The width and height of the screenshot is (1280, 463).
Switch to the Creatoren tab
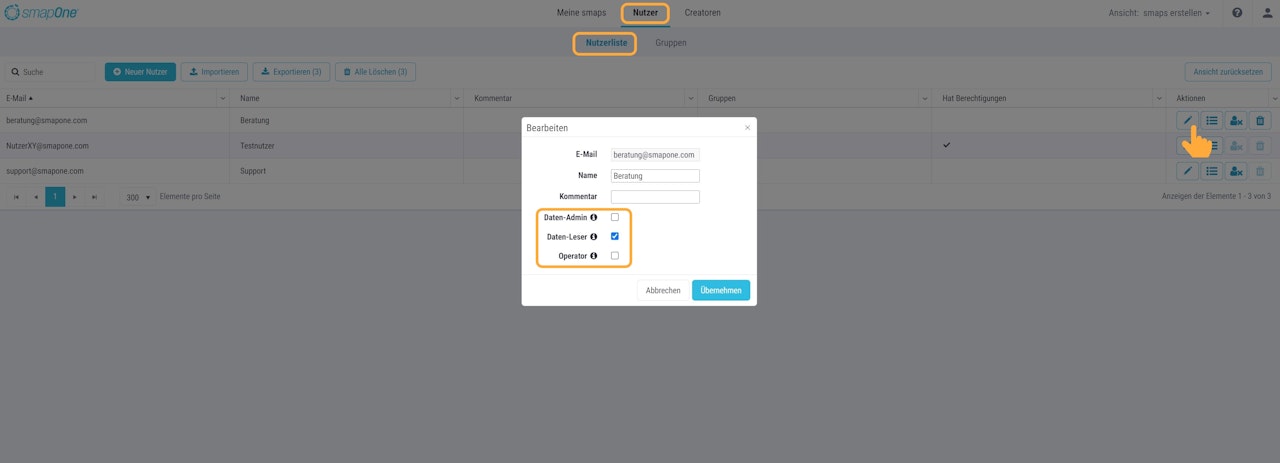(x=702, y=13)
